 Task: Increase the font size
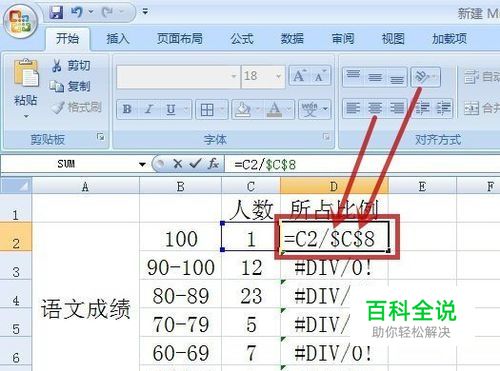pos(299,76)
